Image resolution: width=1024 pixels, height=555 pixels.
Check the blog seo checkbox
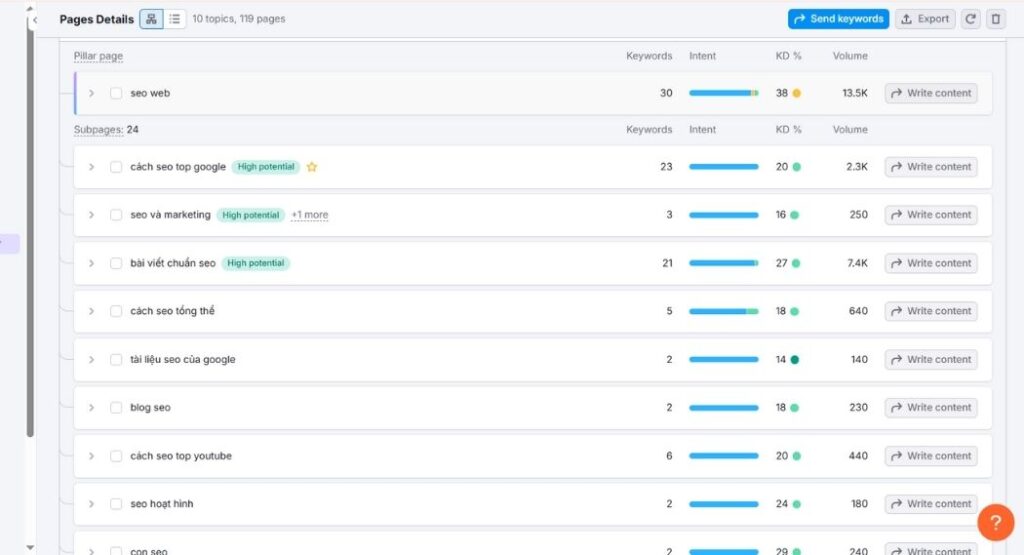tap(116, 407)
